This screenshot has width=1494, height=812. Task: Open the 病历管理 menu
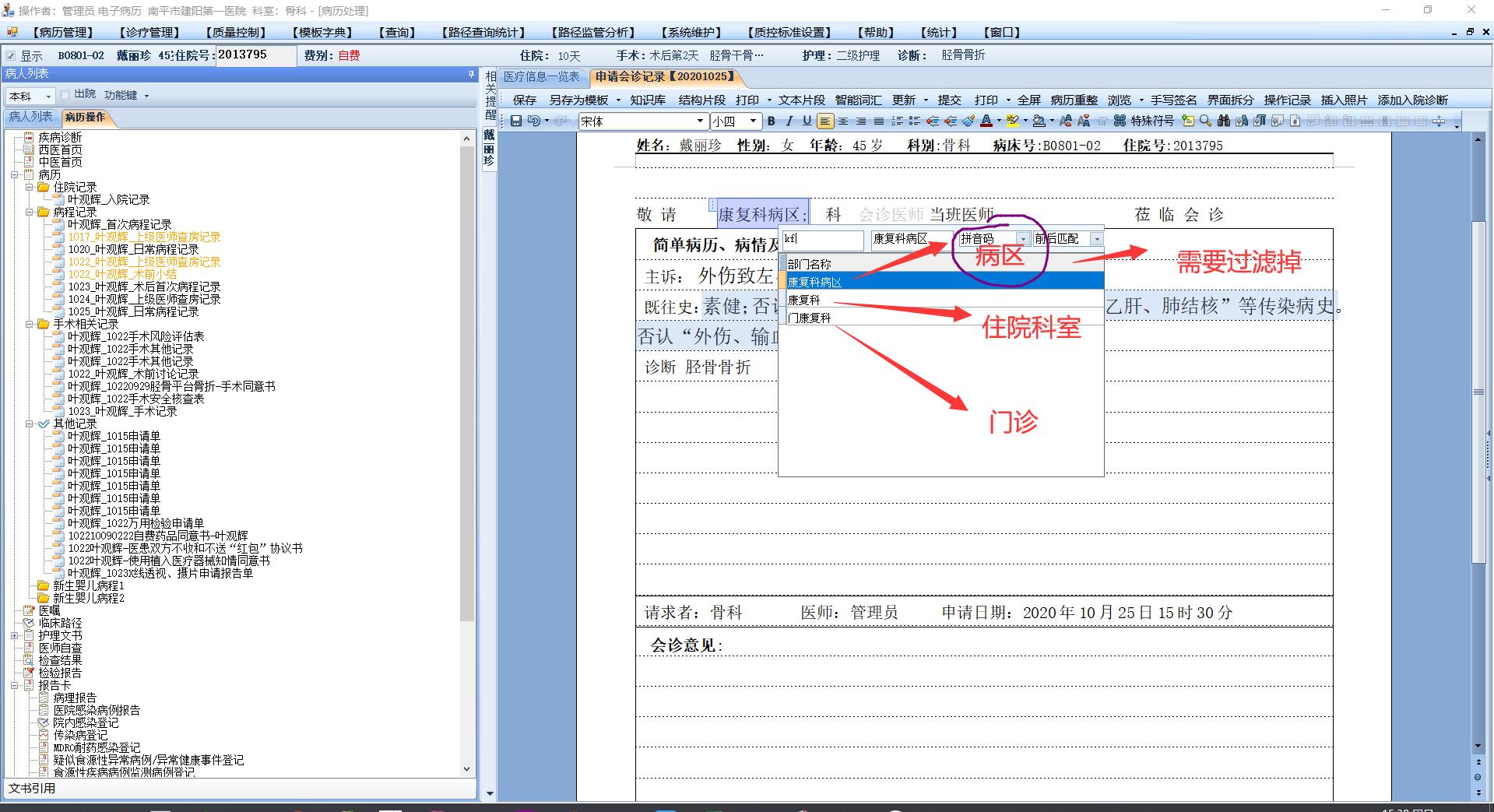[63, 33]
